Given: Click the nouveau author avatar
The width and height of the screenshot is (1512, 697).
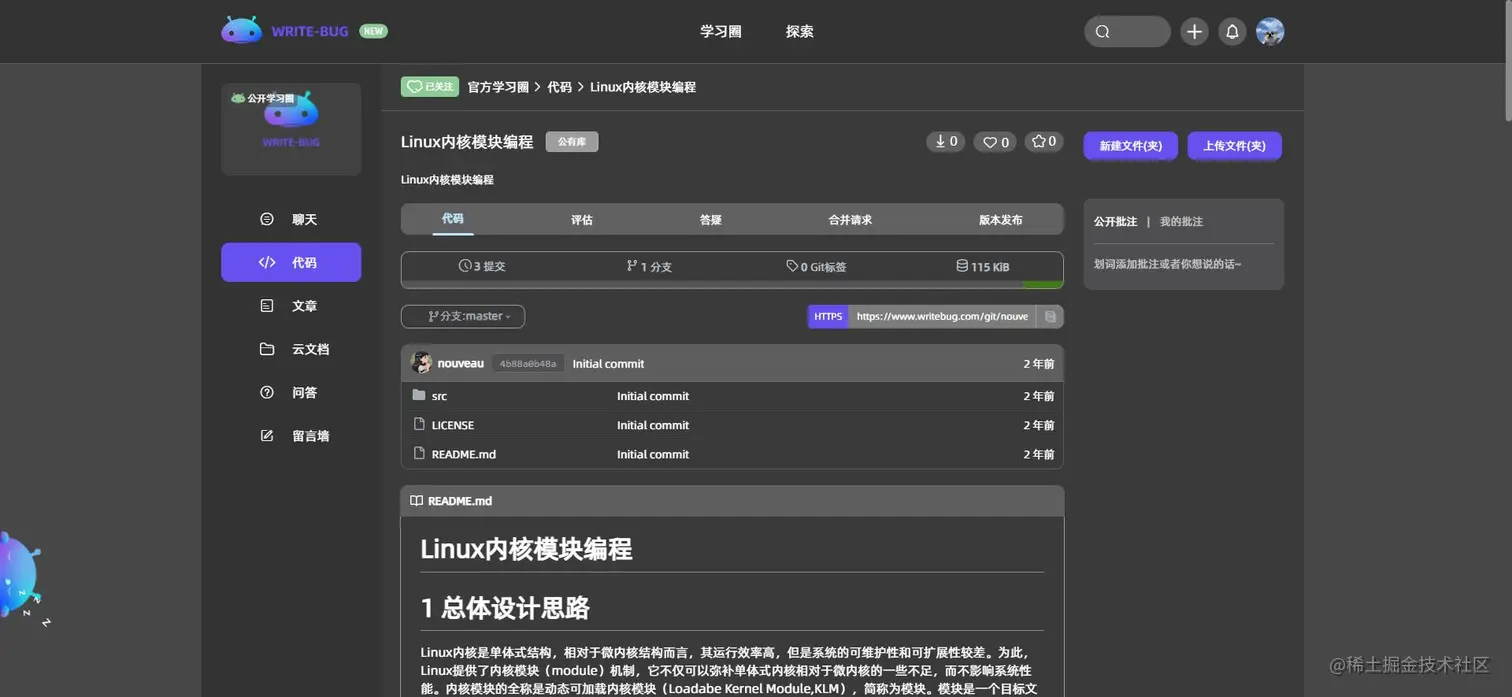Looking at the screenshot, I should (422, 363).
